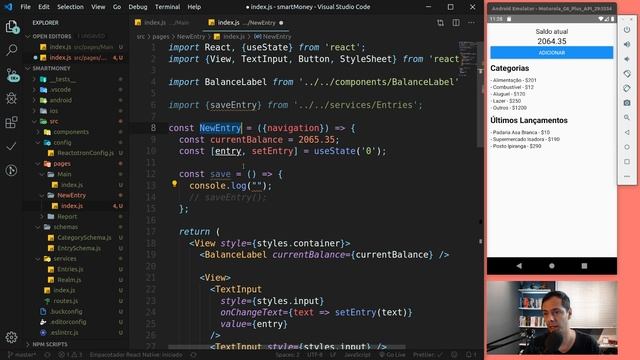
Task: Open the Debug view bug icon
Action: click(x=11, y=98)
